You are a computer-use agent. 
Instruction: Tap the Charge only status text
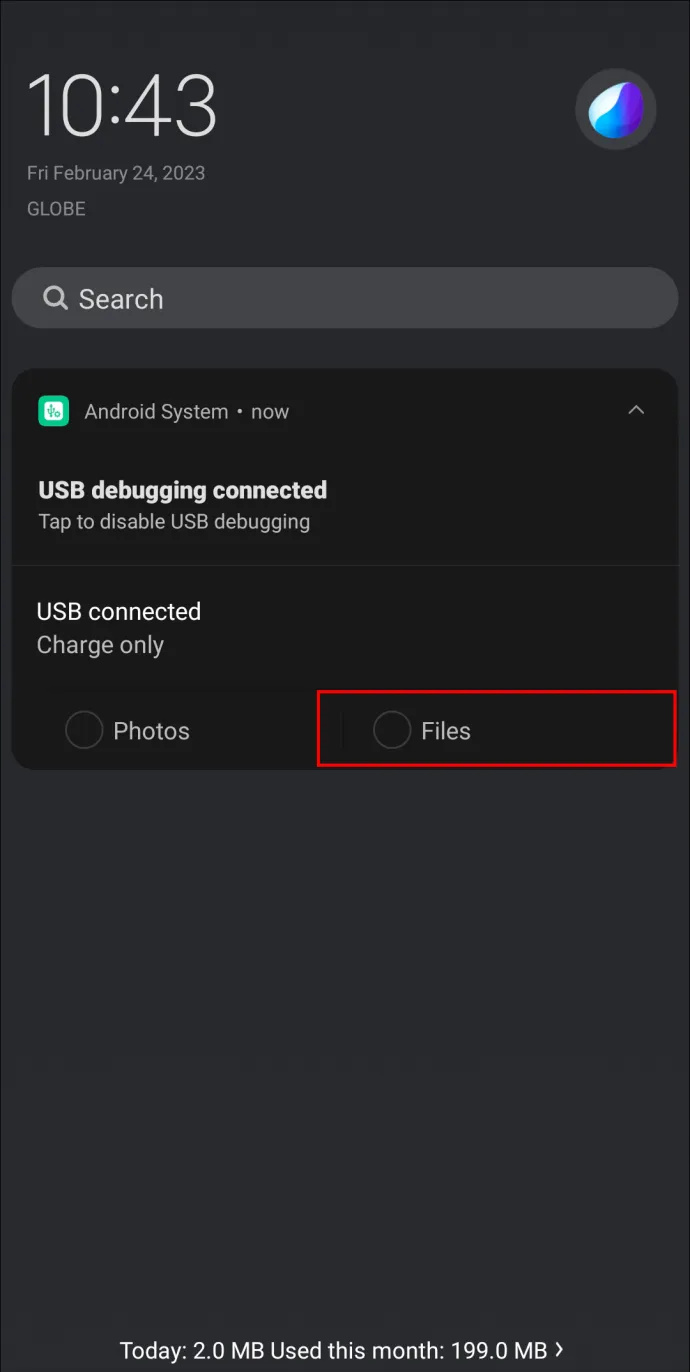tap(100, 645)
